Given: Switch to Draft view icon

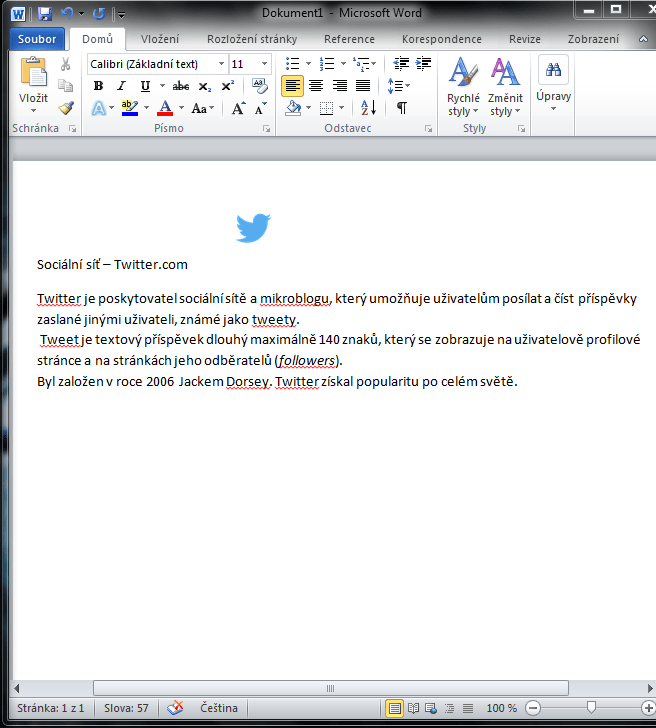Looking at the screenshot, I should [x=468, y=708].
